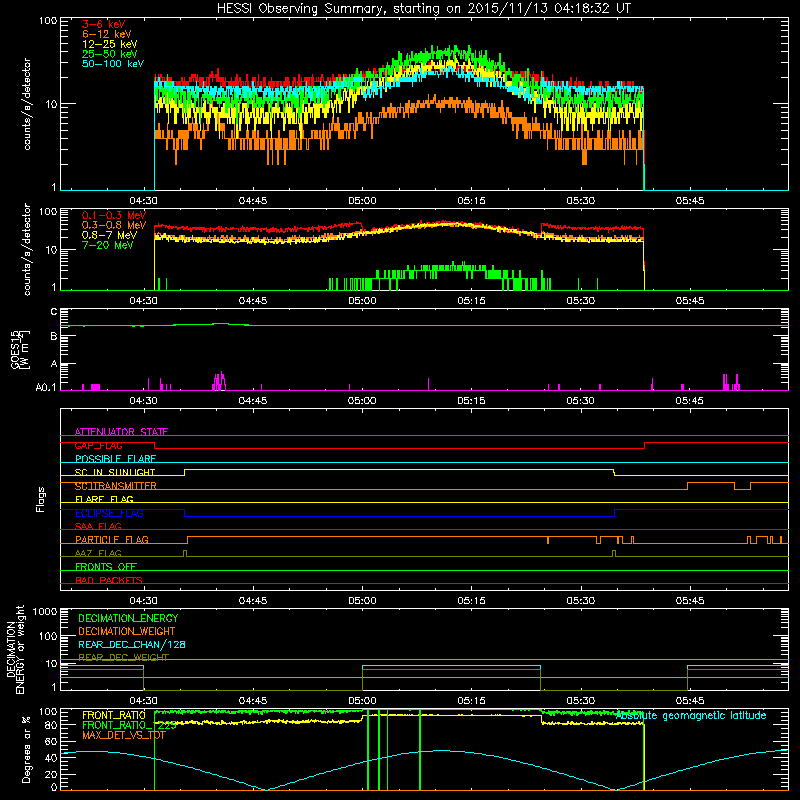800x800 pixels.
Task: Click the PARTICLE_FLAG label
Action: click(x=112, y=540)
